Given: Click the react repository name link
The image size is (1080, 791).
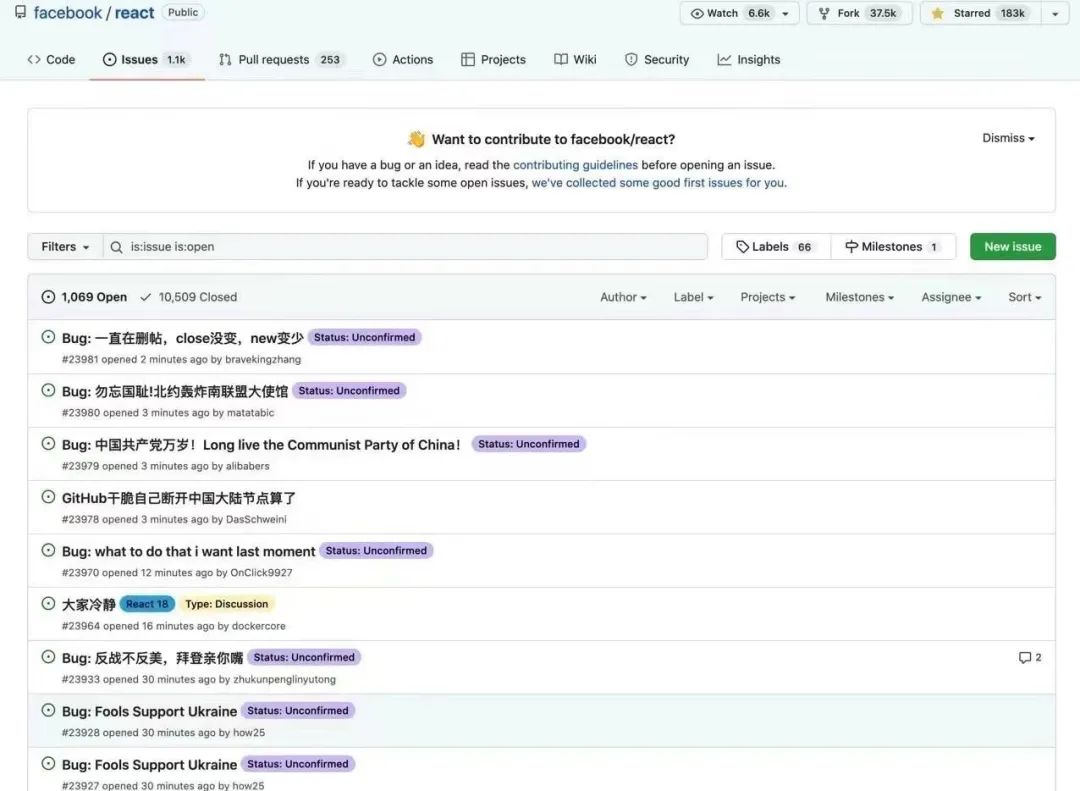Looking at the screenshot, I should 134,12.
